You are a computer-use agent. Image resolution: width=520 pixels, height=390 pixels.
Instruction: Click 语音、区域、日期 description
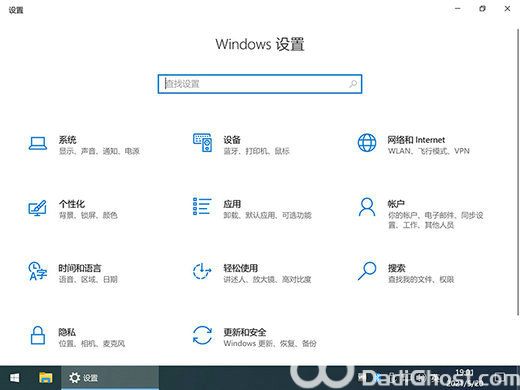click(88, 279)
